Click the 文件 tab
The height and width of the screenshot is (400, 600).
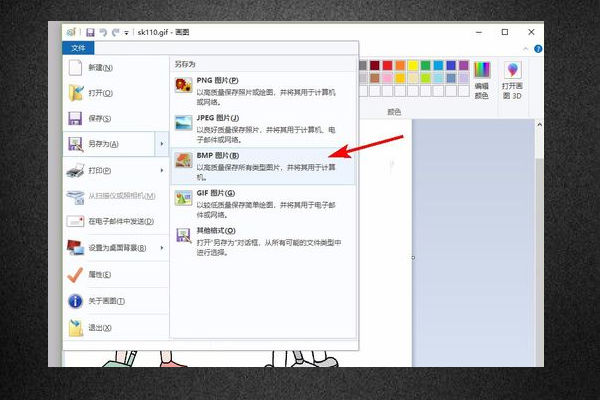click(x=78, y=48)
